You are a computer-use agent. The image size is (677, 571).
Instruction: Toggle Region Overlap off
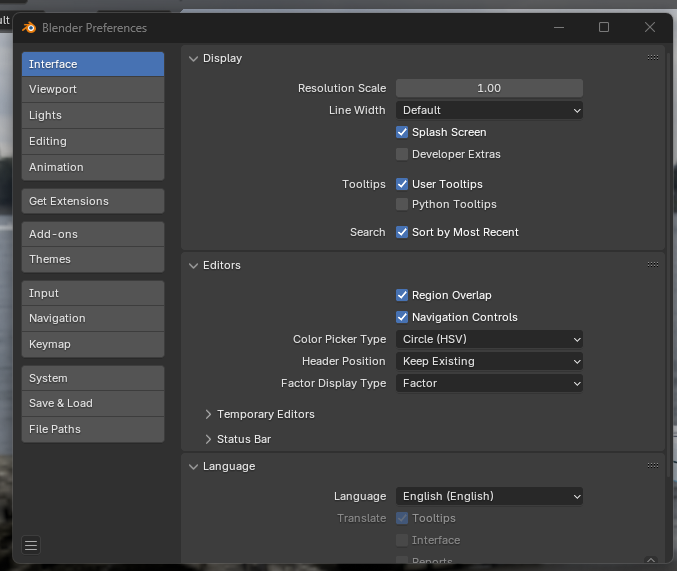click(402, 295)
